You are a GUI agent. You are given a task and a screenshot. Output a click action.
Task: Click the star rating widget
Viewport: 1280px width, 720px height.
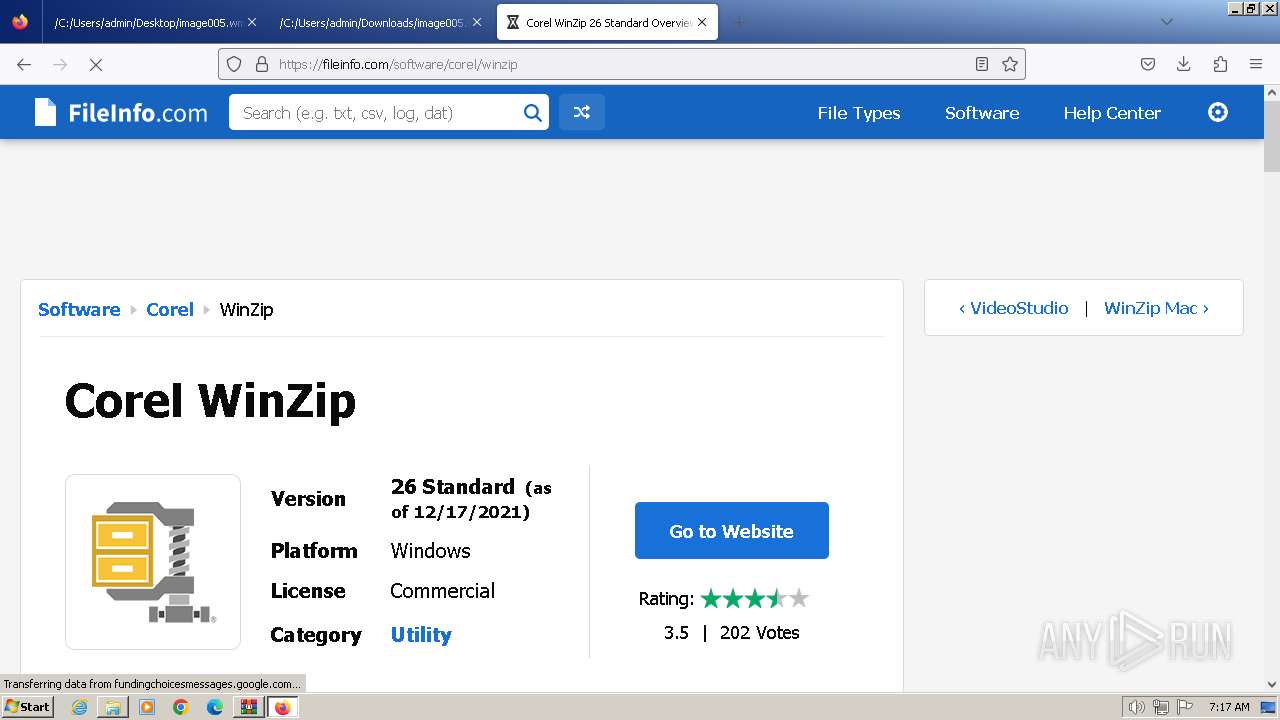(x=755, y=599)
